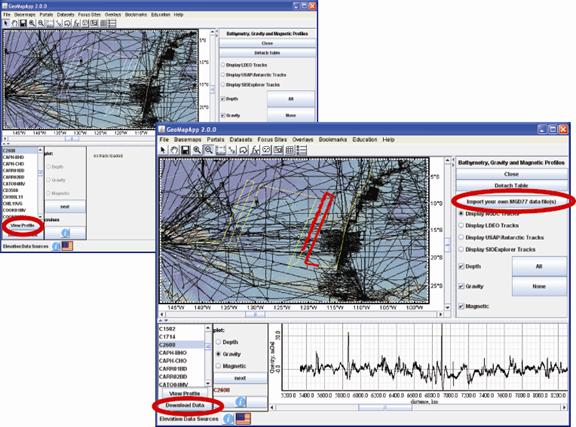Select Magnetic plot radio in front window
Screen dimensions: 576x427
click(219, 366)
